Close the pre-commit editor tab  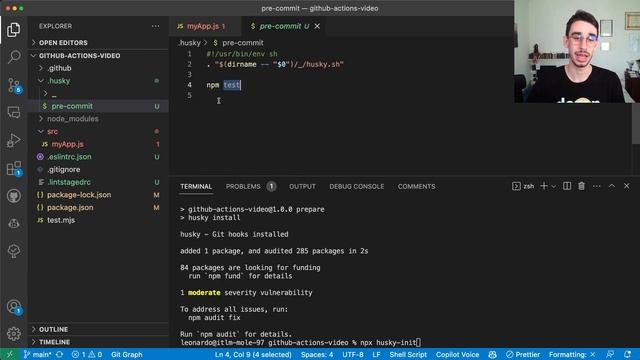click(317, 26)
